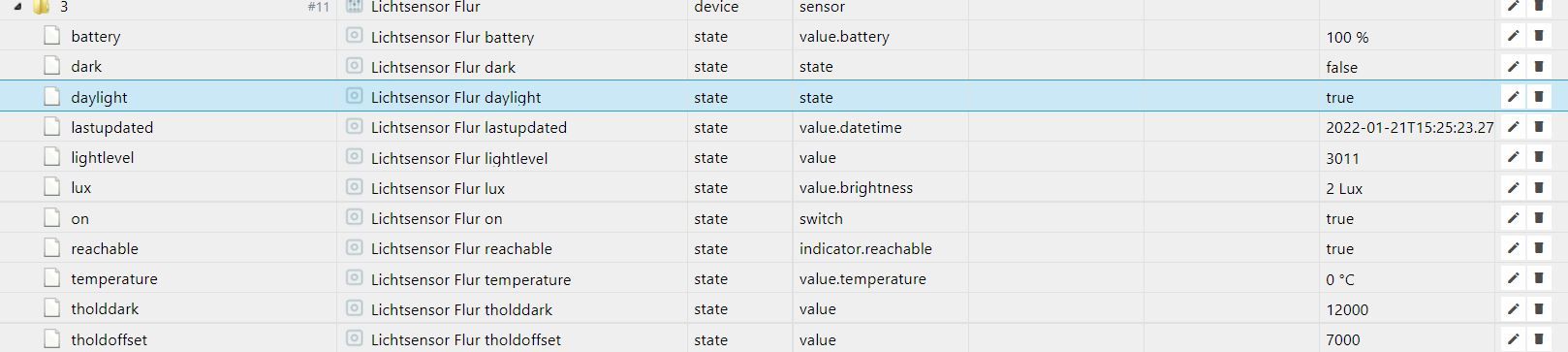Click the daylight value true

click(x=1340, y=97)
